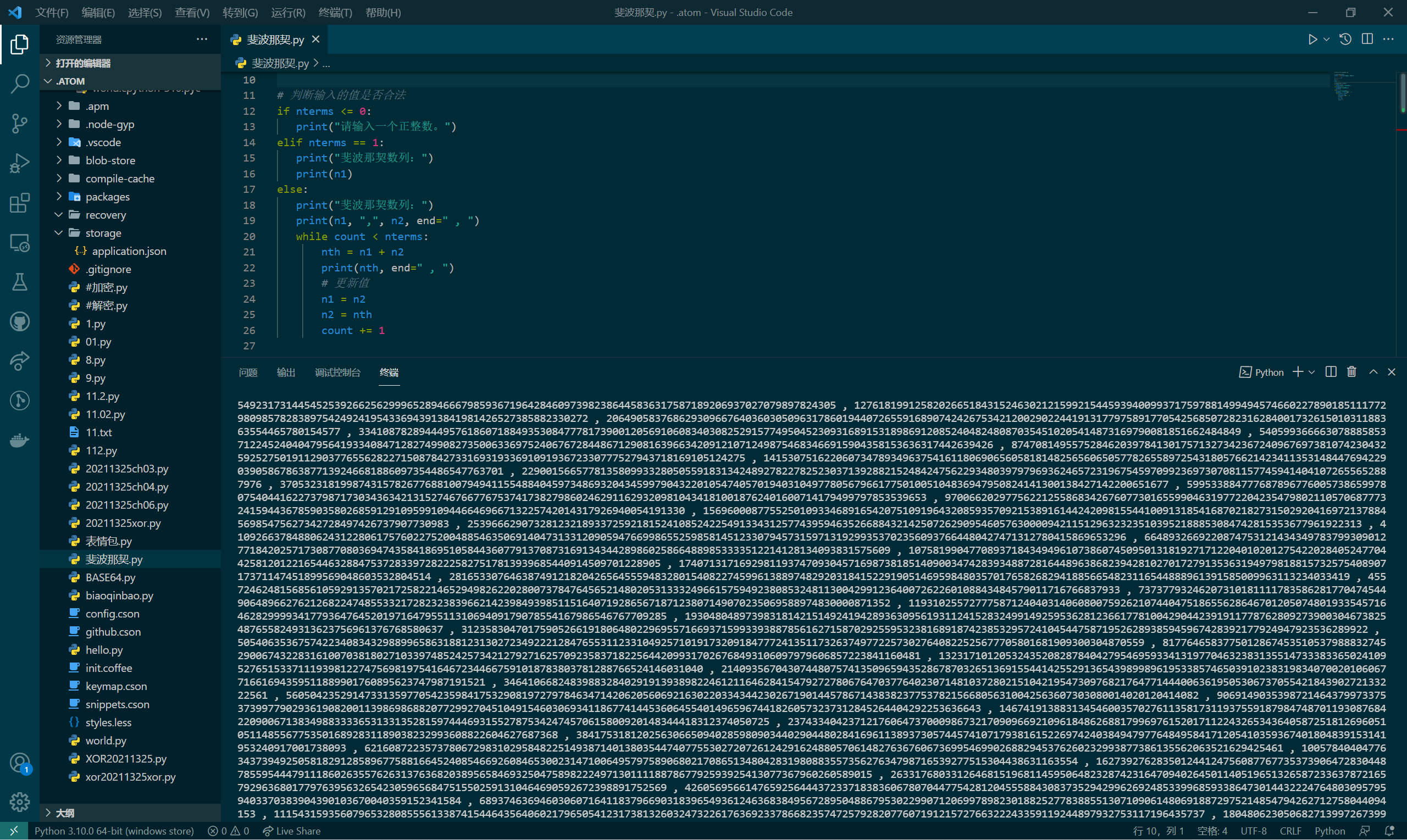Image resolution: width=1407 pixels, height=840 pixels.
Task: Open the 终端(T) menu
Action: click(x=335, y=13)
